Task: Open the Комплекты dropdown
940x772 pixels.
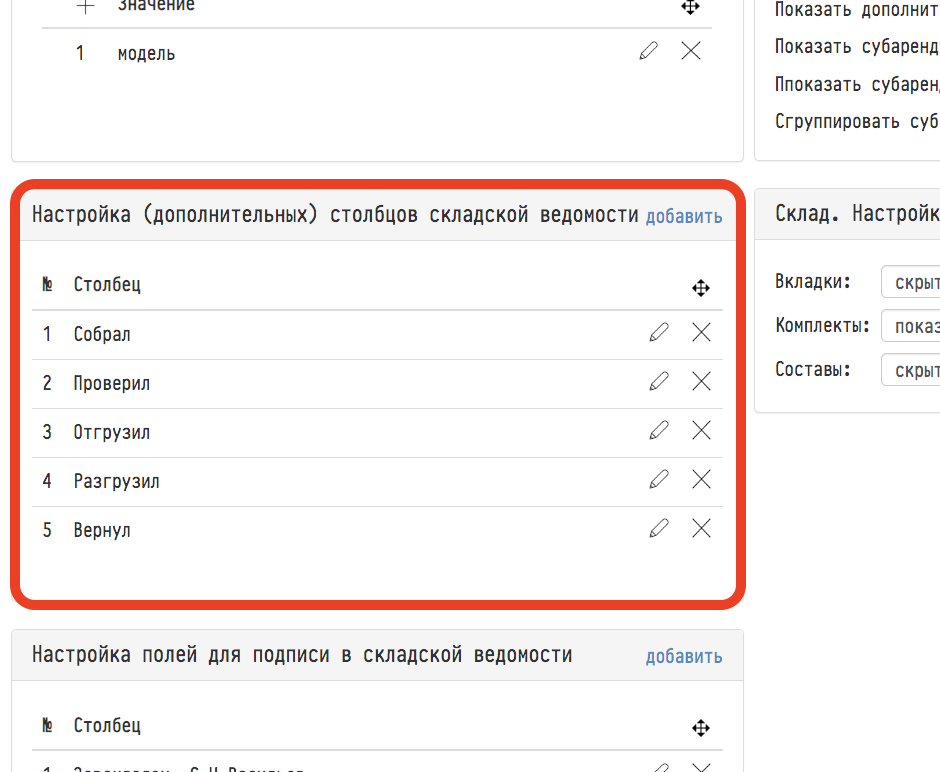Action: [x=910, y=326]
